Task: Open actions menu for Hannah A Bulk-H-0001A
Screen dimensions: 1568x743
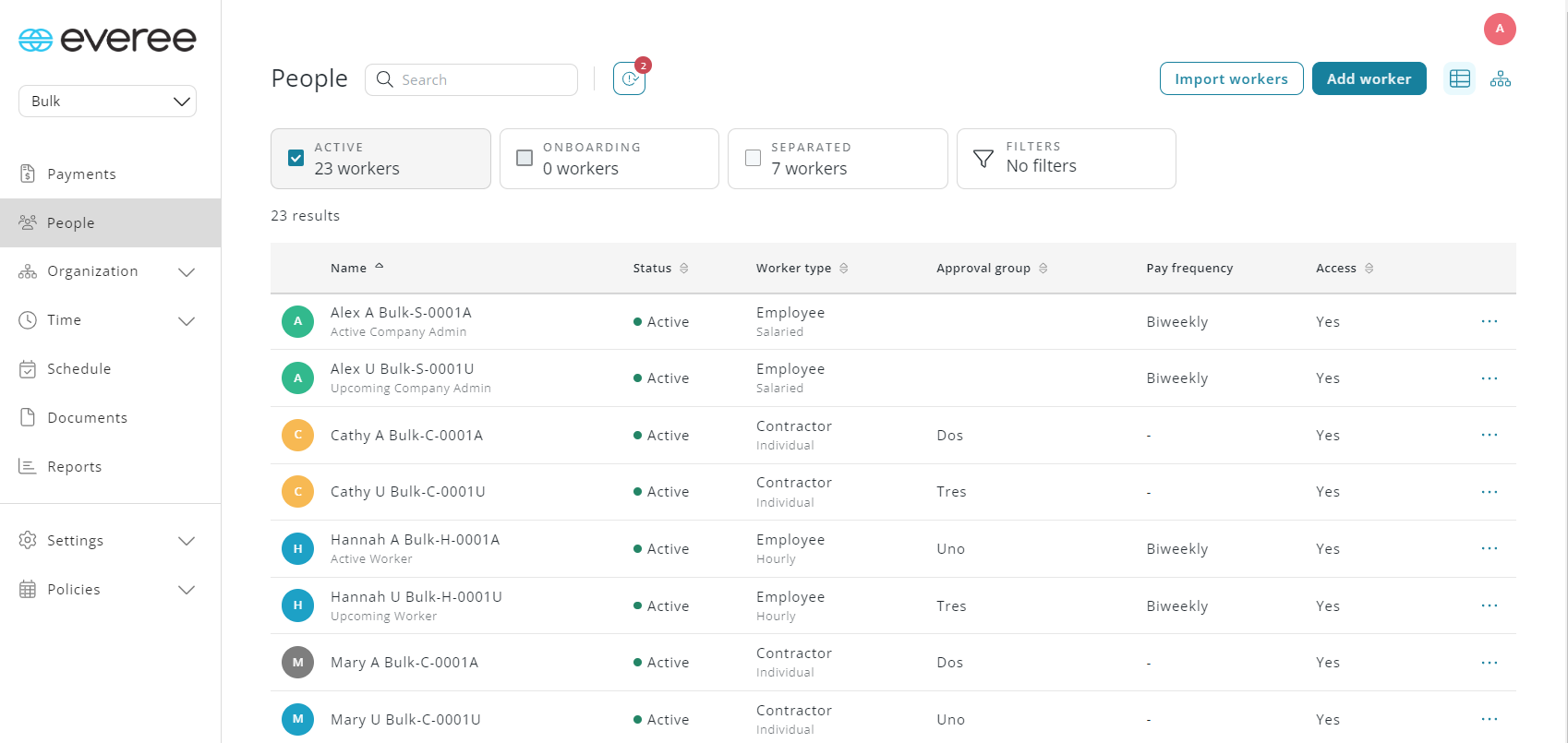Action: coord(1490,548)
